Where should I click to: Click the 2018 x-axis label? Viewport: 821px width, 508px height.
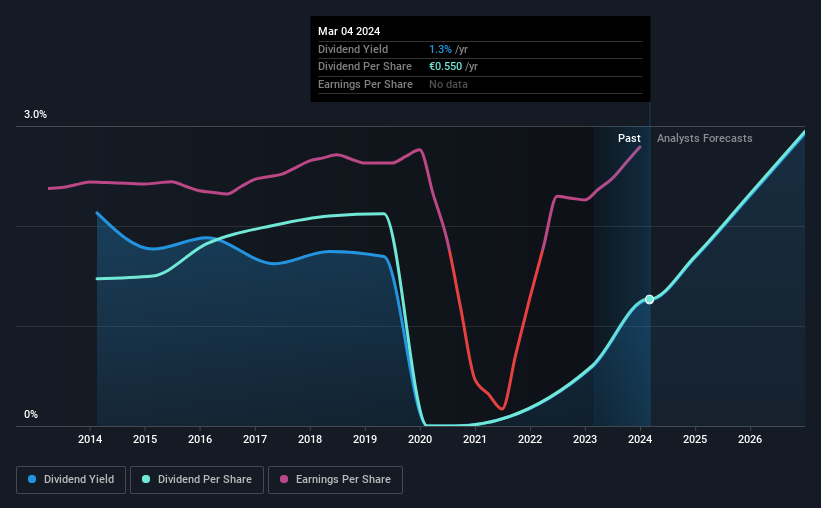pos(310,439)
